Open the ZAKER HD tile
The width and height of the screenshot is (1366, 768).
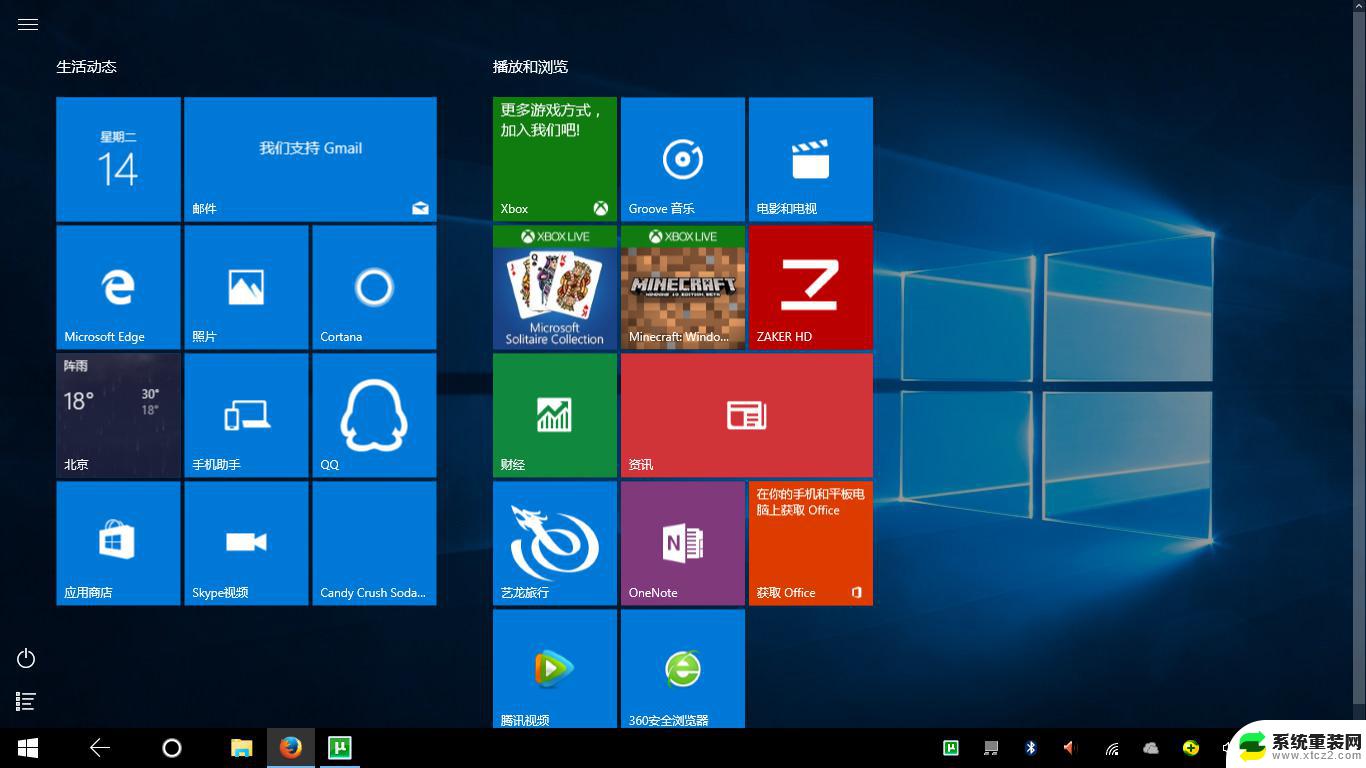pyautogui.click(x=811, y=287)
